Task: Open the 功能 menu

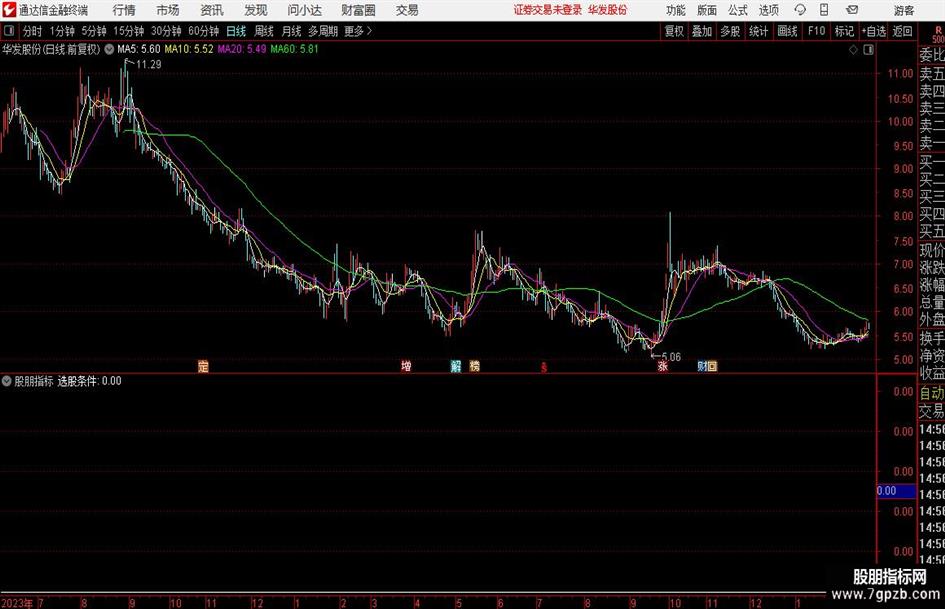Action: click(676, 10)
